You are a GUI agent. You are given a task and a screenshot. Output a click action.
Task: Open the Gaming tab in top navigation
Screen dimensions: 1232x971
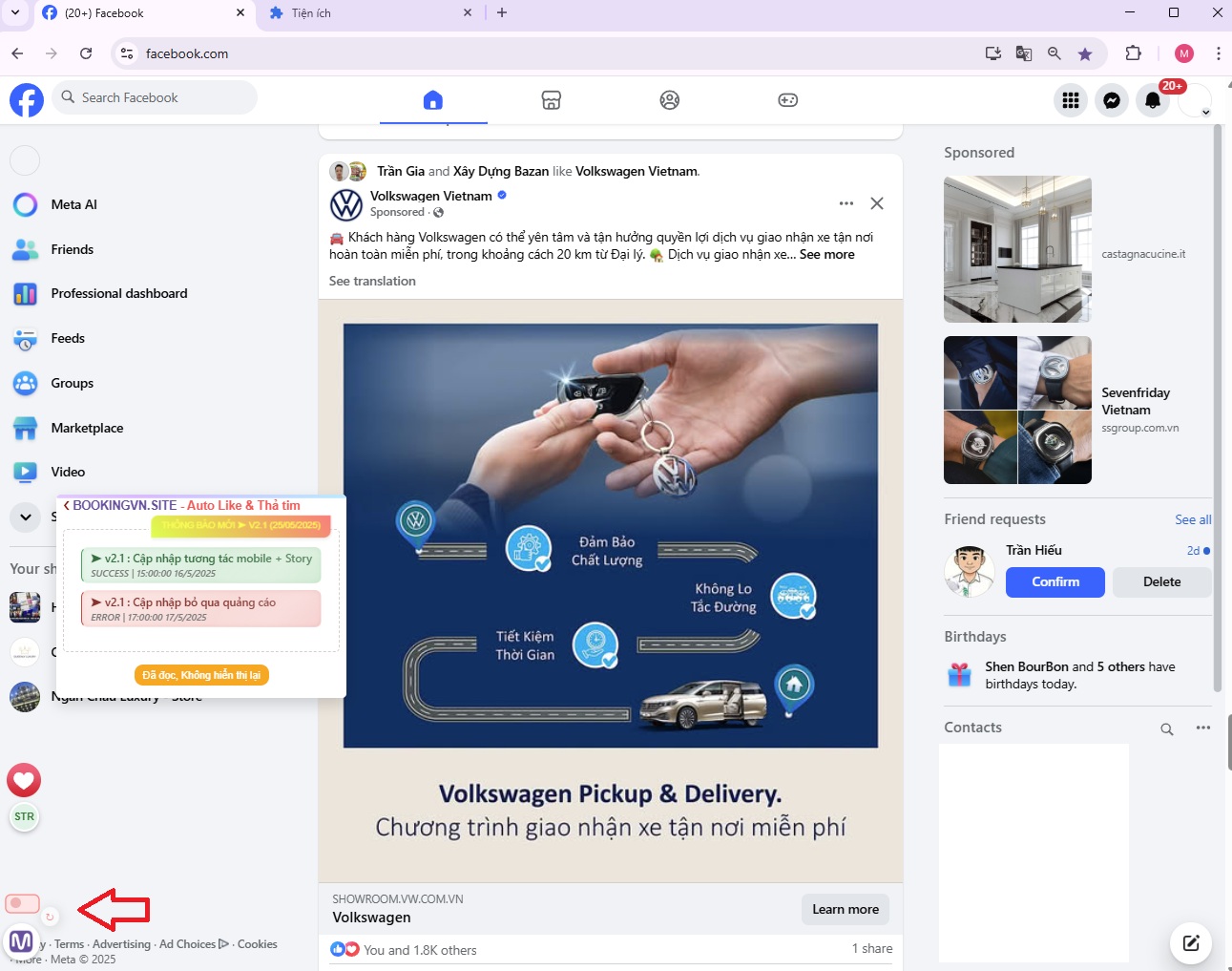(x=788, y=99)
